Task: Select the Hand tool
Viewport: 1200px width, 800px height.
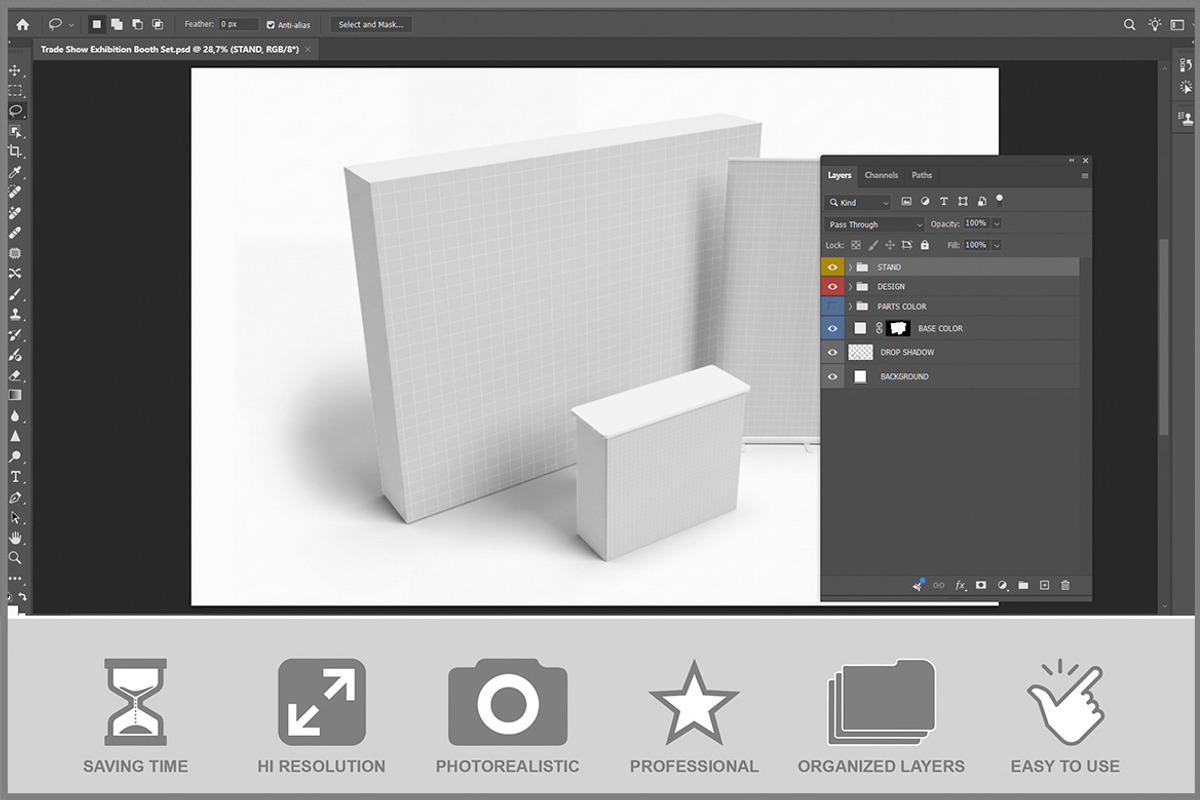Action: click(15, 538)
